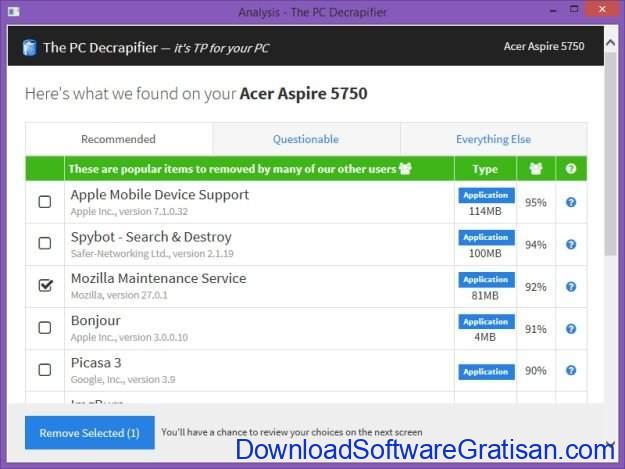Click Application badge for Mozilla Maintenance Service
Screen dimensions: 625x469
point(486,280)
